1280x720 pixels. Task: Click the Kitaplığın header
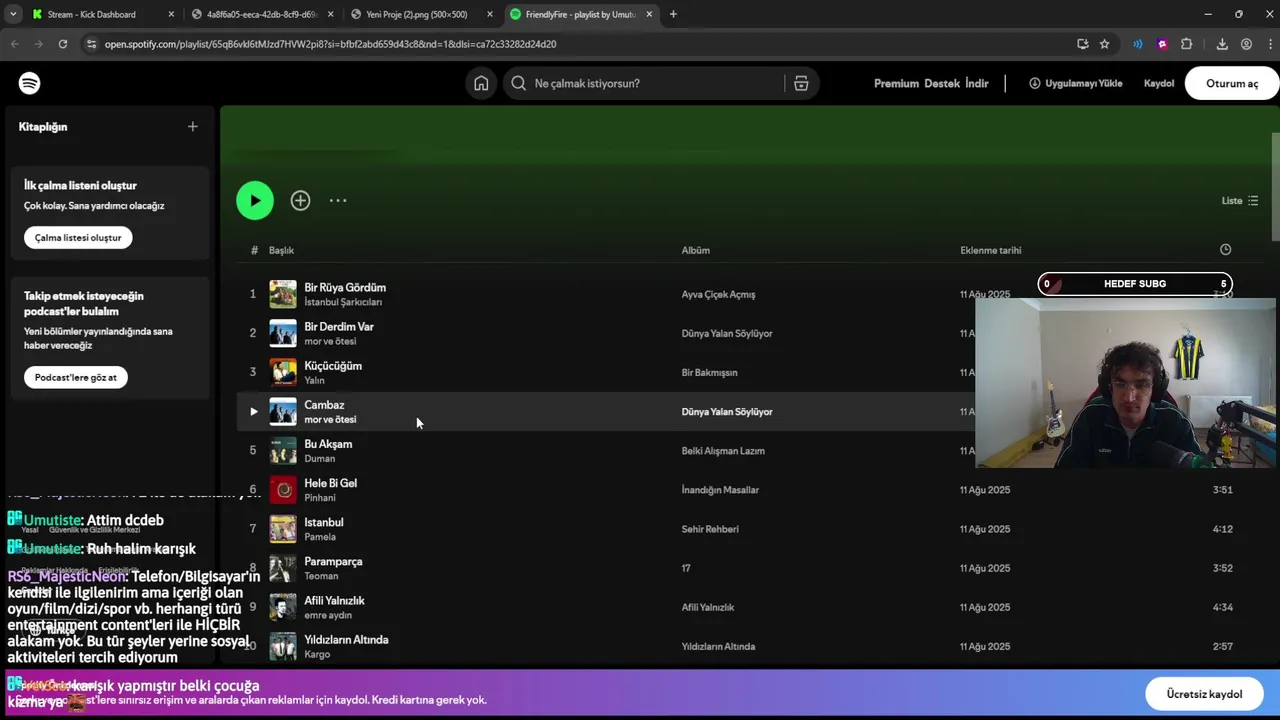click(43, 126)
